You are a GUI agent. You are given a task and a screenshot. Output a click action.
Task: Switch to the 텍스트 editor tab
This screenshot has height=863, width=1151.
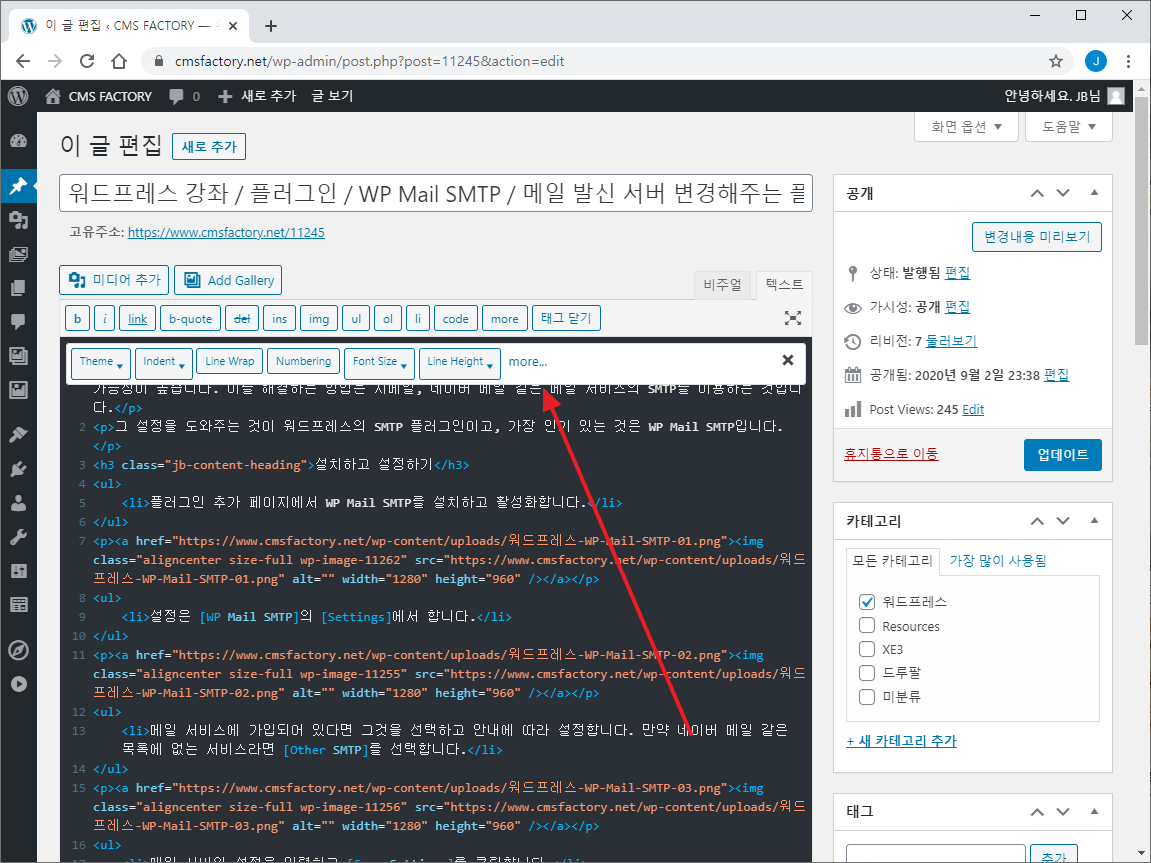click(784, 285)
